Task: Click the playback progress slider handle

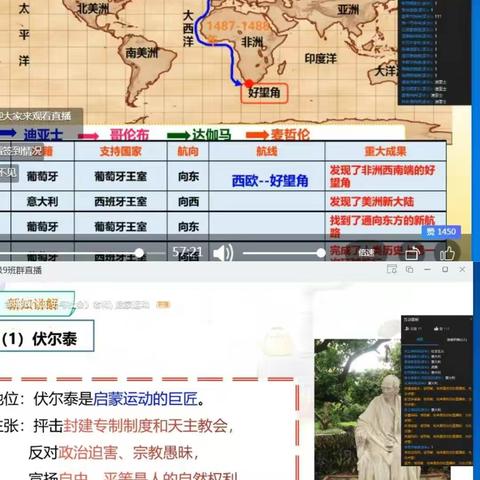Action: [140, 253]
